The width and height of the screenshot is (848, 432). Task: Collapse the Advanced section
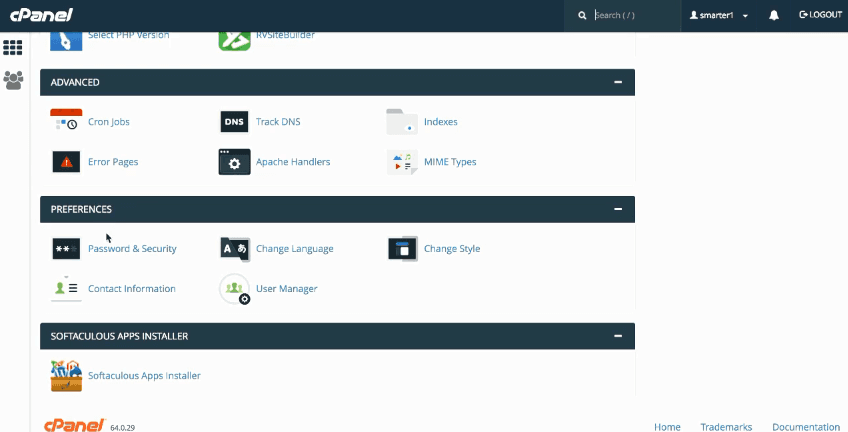click(x=618, y=82)
